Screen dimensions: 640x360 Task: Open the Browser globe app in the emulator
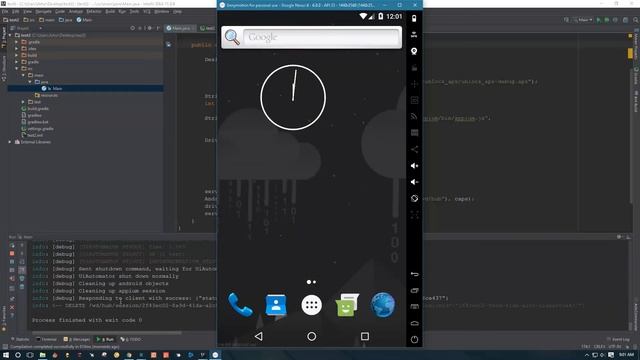(383, 304)
